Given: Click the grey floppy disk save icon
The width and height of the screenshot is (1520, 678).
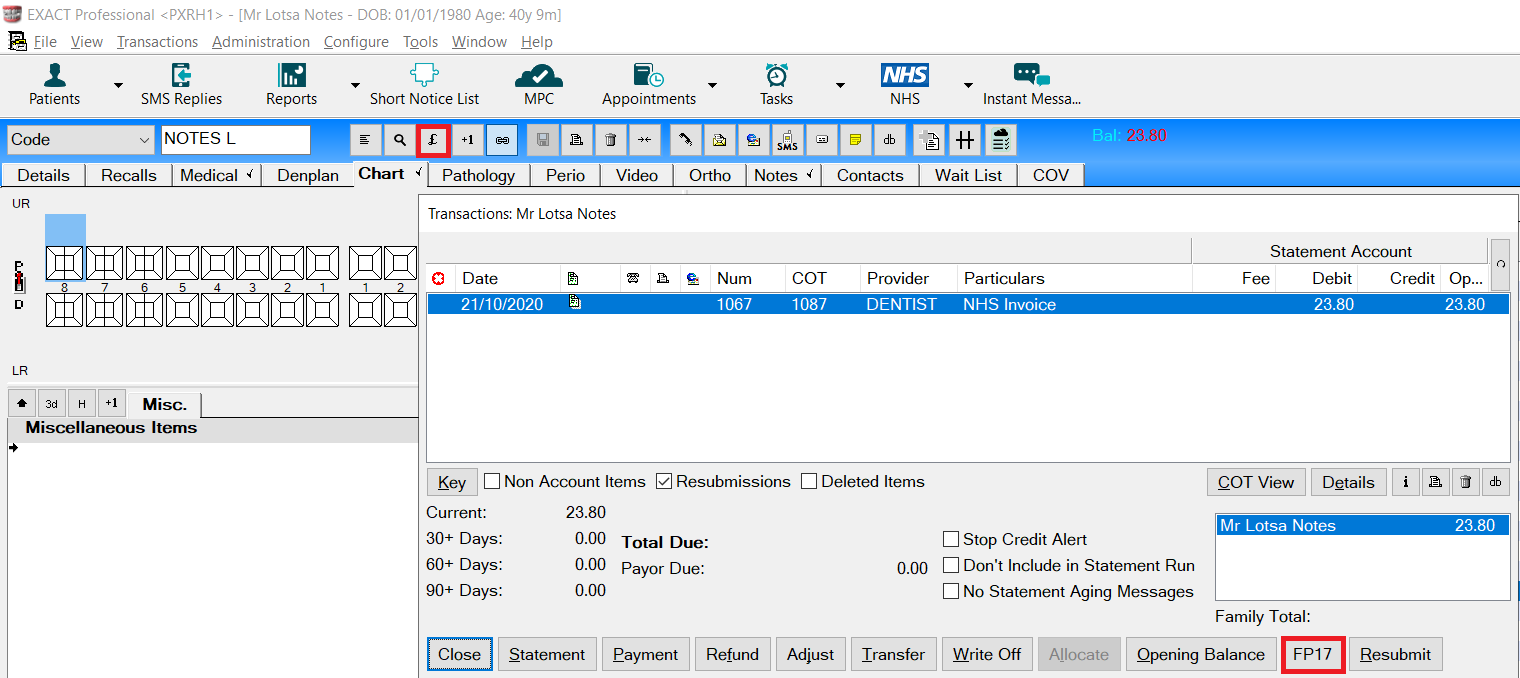Looking at the screenshot, I should (x=543, y=141).
